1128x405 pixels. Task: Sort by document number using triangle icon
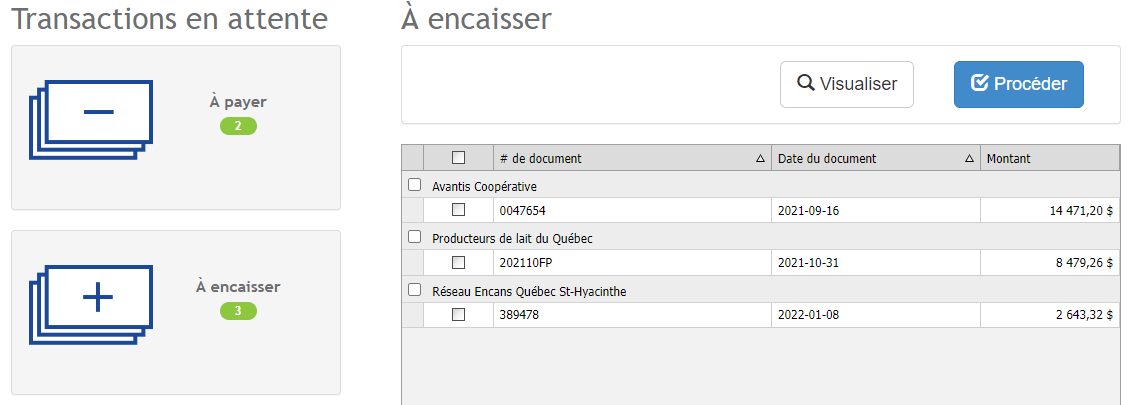pos(760,158)
